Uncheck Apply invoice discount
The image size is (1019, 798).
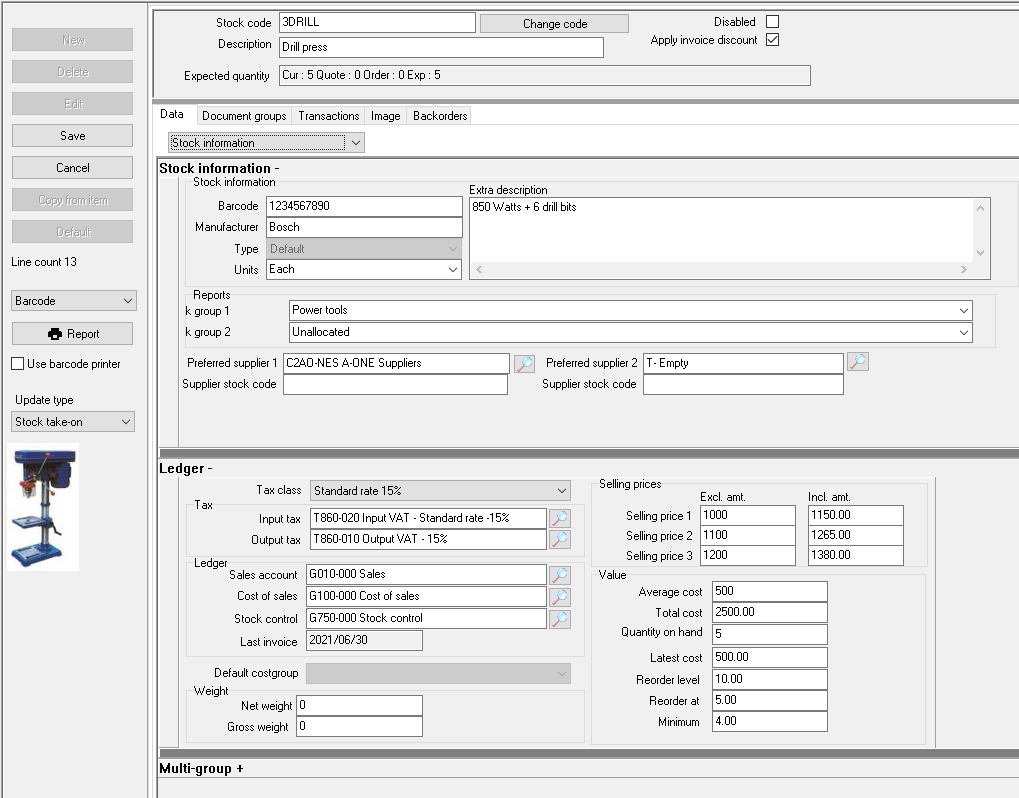pyautogui.click(x=773, y=41)
